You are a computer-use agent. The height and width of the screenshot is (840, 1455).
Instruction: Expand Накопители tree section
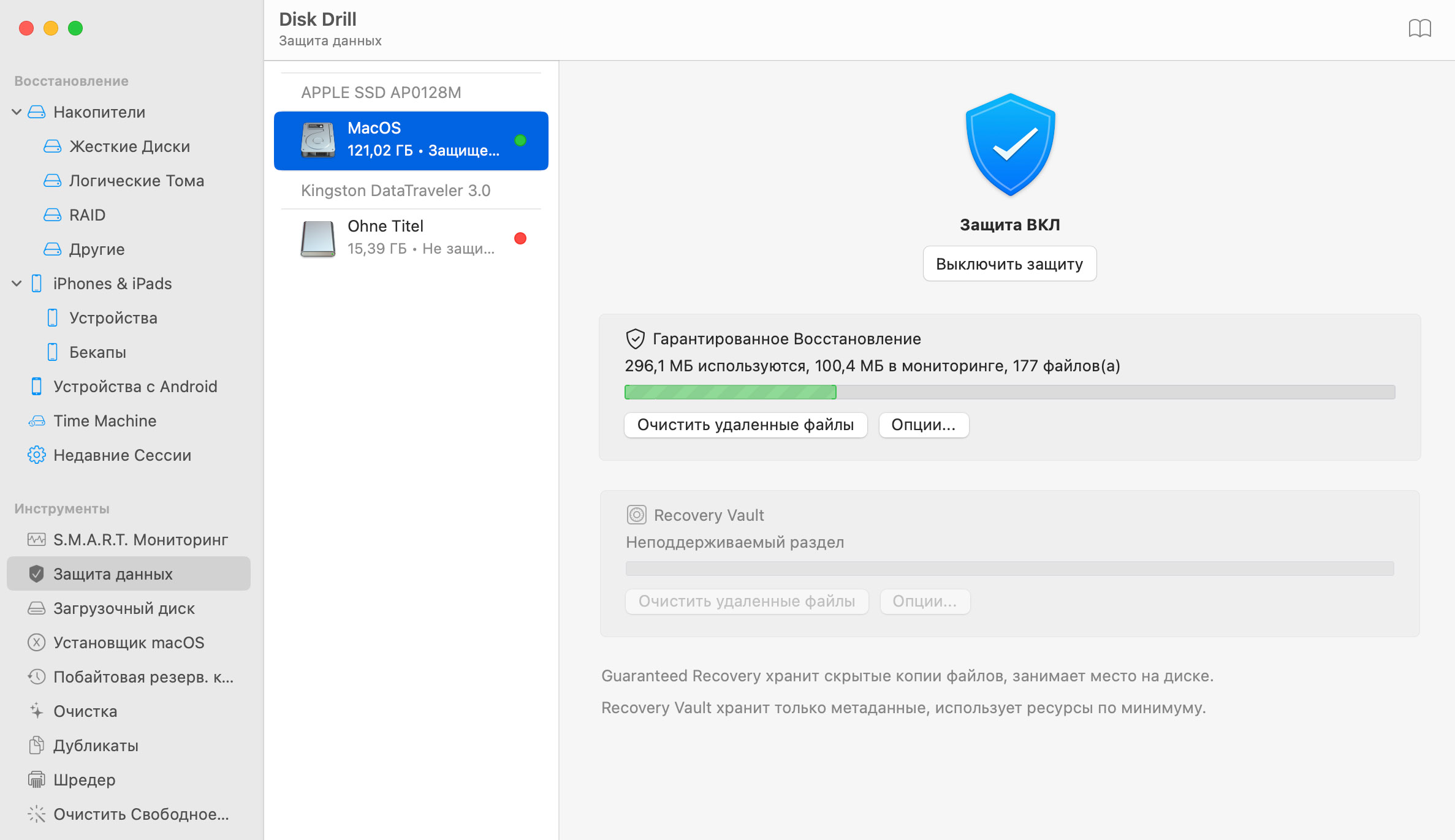click(x=19, y=111)
